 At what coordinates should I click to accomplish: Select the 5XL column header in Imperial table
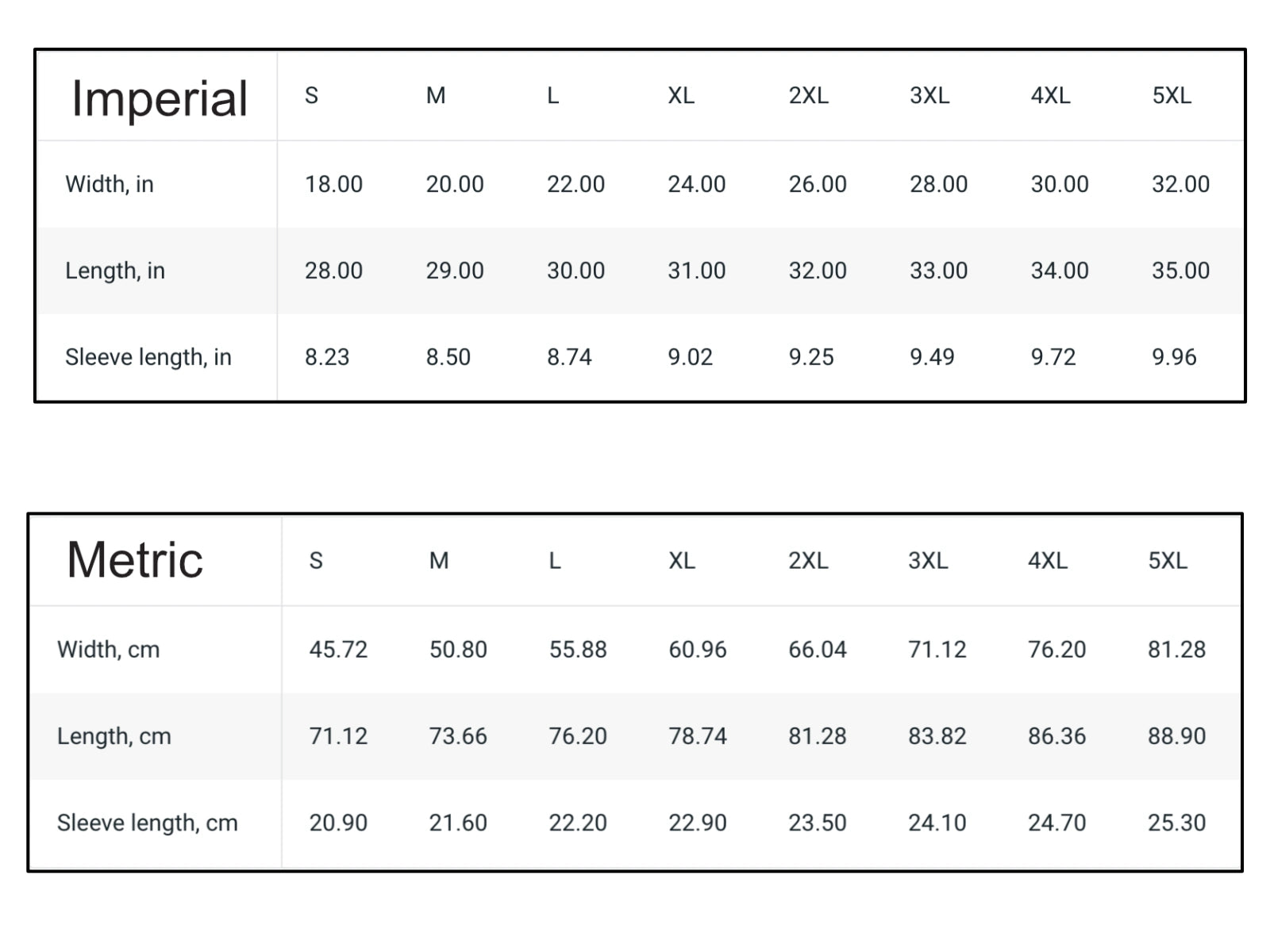1171,96
